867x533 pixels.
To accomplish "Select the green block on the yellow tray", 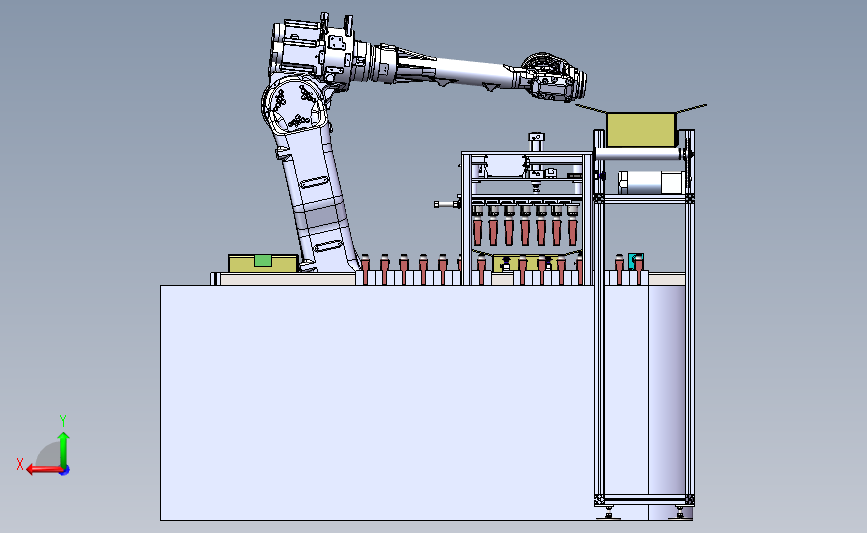I will [263, 260].
